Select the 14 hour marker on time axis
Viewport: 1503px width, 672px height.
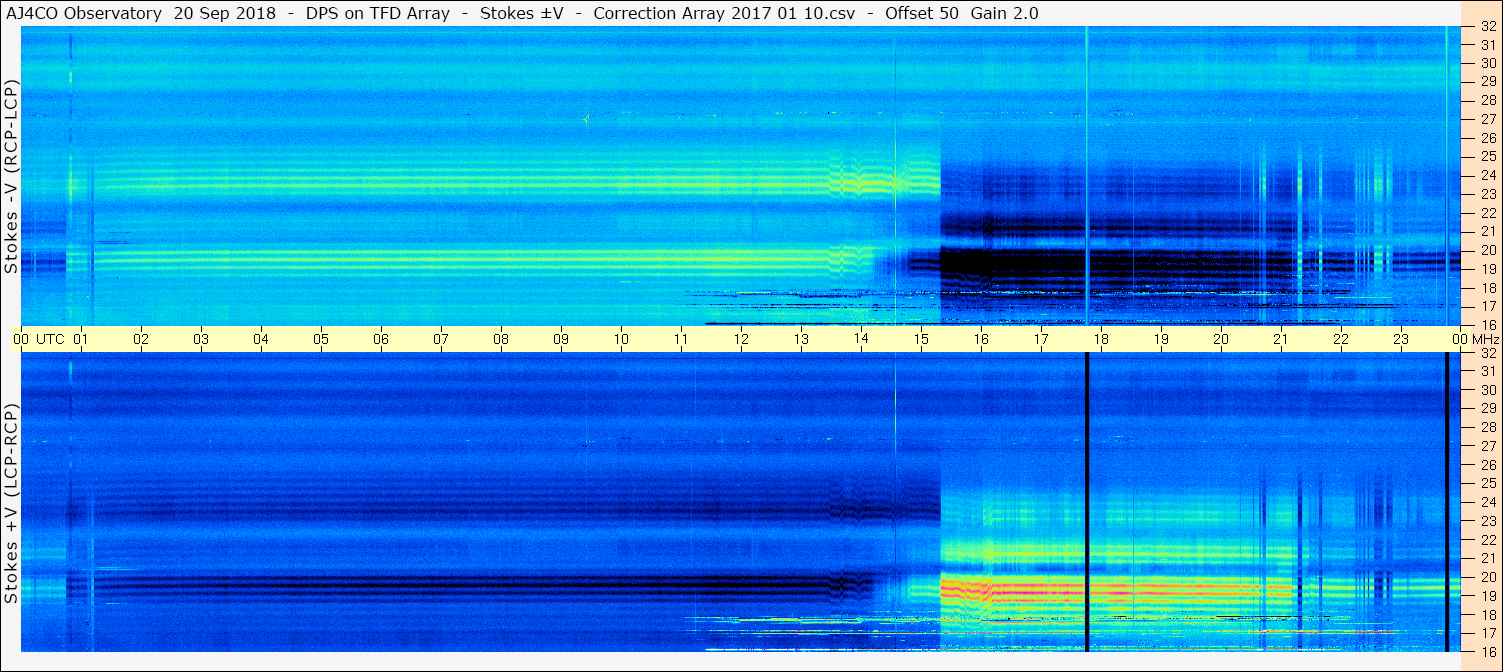[861, 339]
